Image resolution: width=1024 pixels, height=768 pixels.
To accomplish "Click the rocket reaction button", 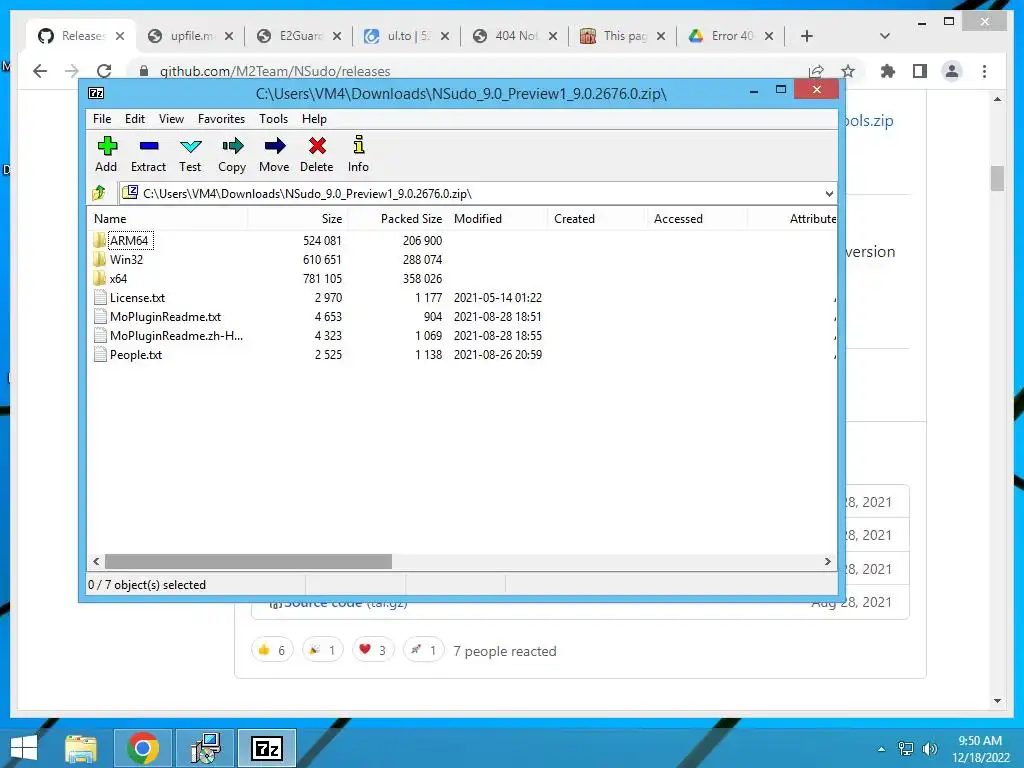I will coord(423,650).
